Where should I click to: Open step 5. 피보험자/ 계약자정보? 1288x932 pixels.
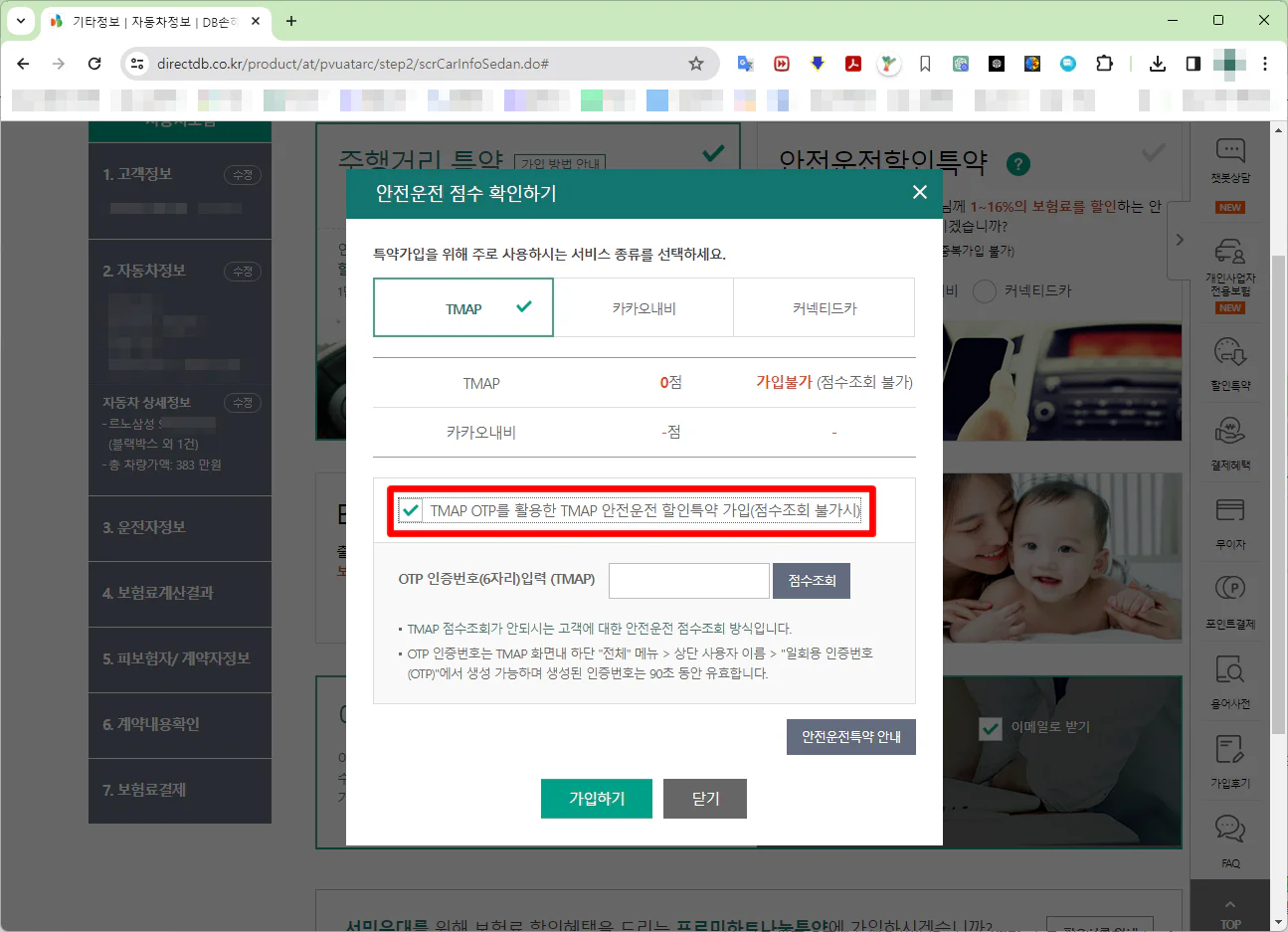(x=180, y=659)
